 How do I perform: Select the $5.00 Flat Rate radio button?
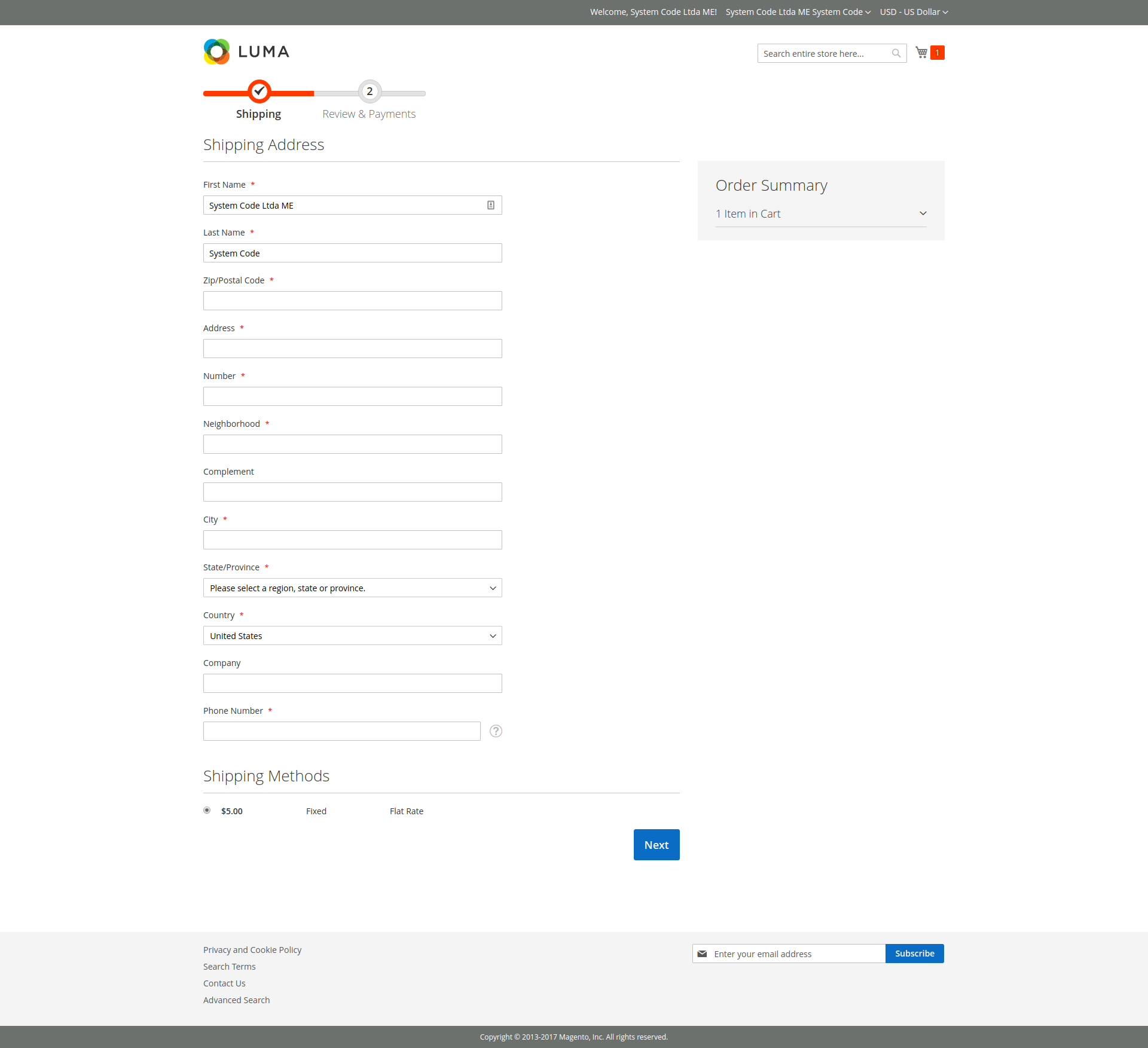pyautogui.click(x=207, y=811)
